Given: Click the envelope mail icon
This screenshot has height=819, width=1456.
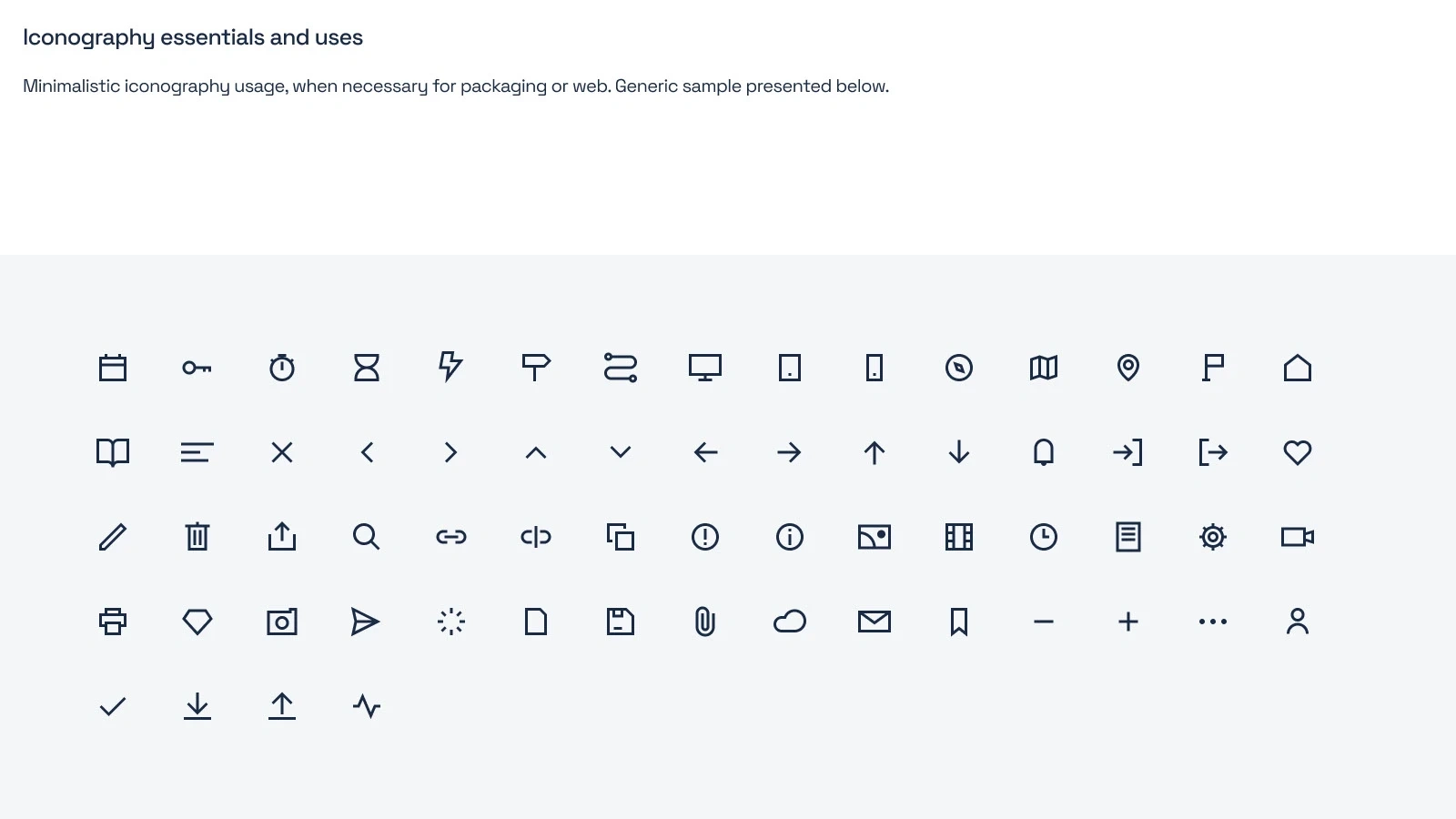Looking at the screenshot, I should [875, 622].
